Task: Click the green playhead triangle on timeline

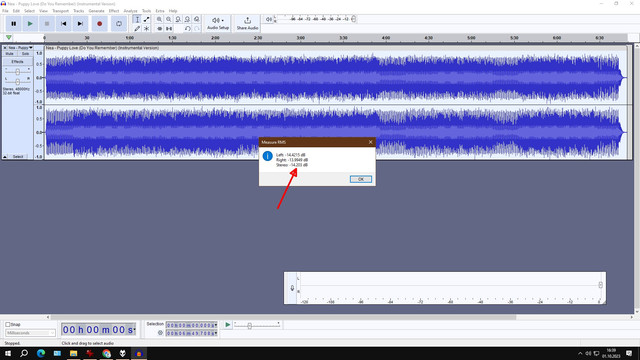Action: 9,38
